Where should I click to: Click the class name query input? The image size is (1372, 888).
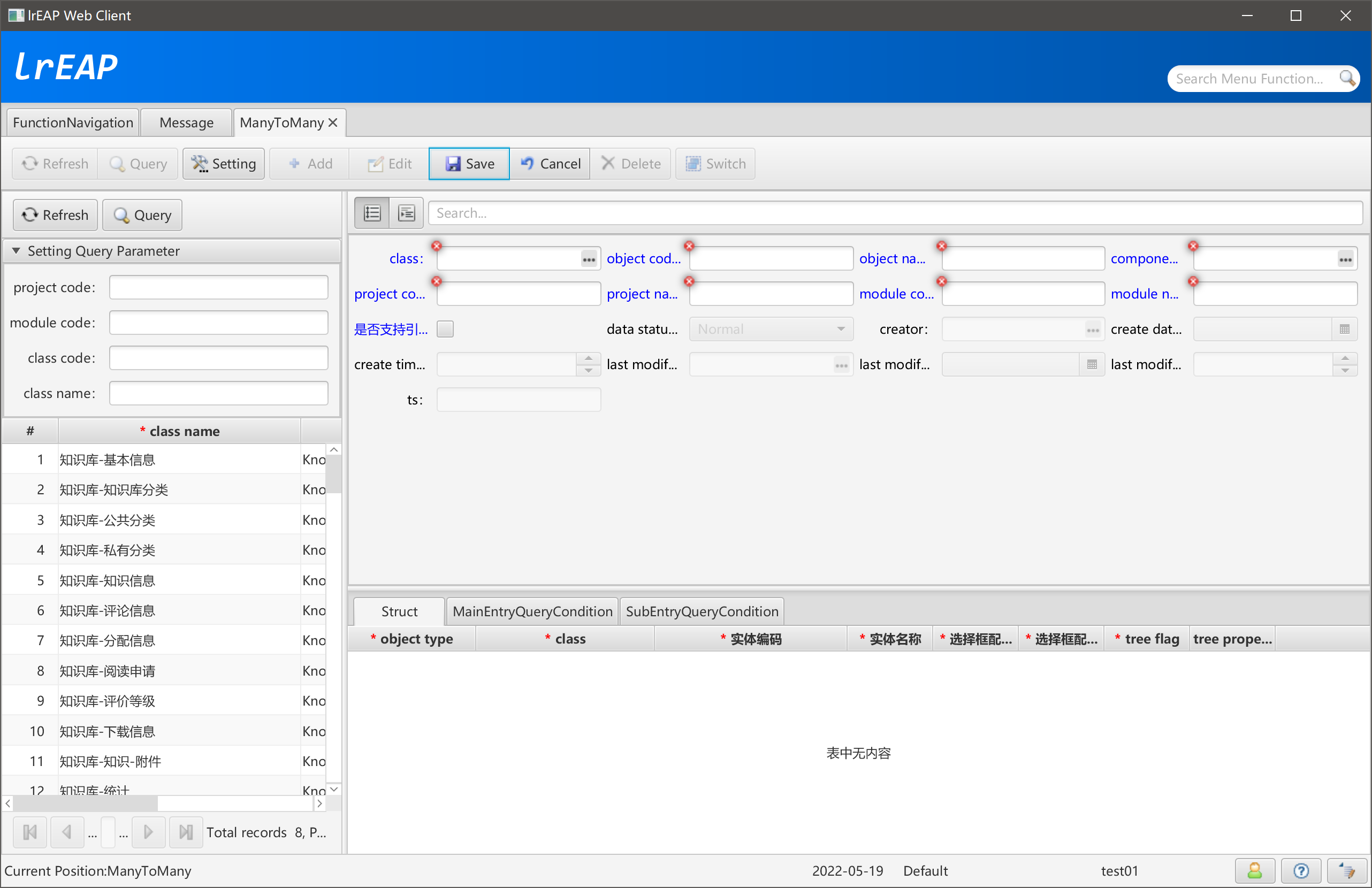[218, 394]
